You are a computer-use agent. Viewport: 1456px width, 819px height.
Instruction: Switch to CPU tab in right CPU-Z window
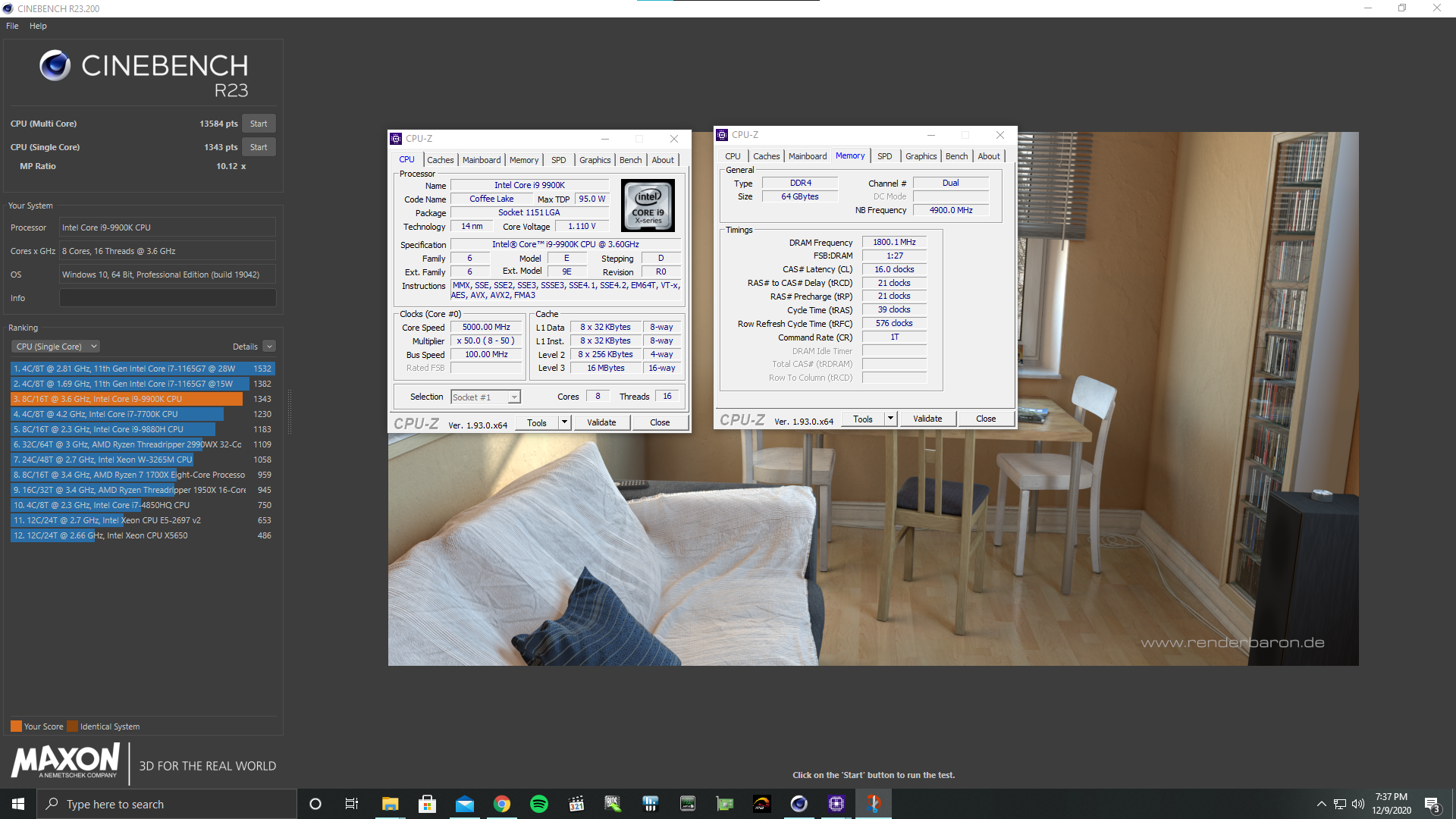coord(733,156)
